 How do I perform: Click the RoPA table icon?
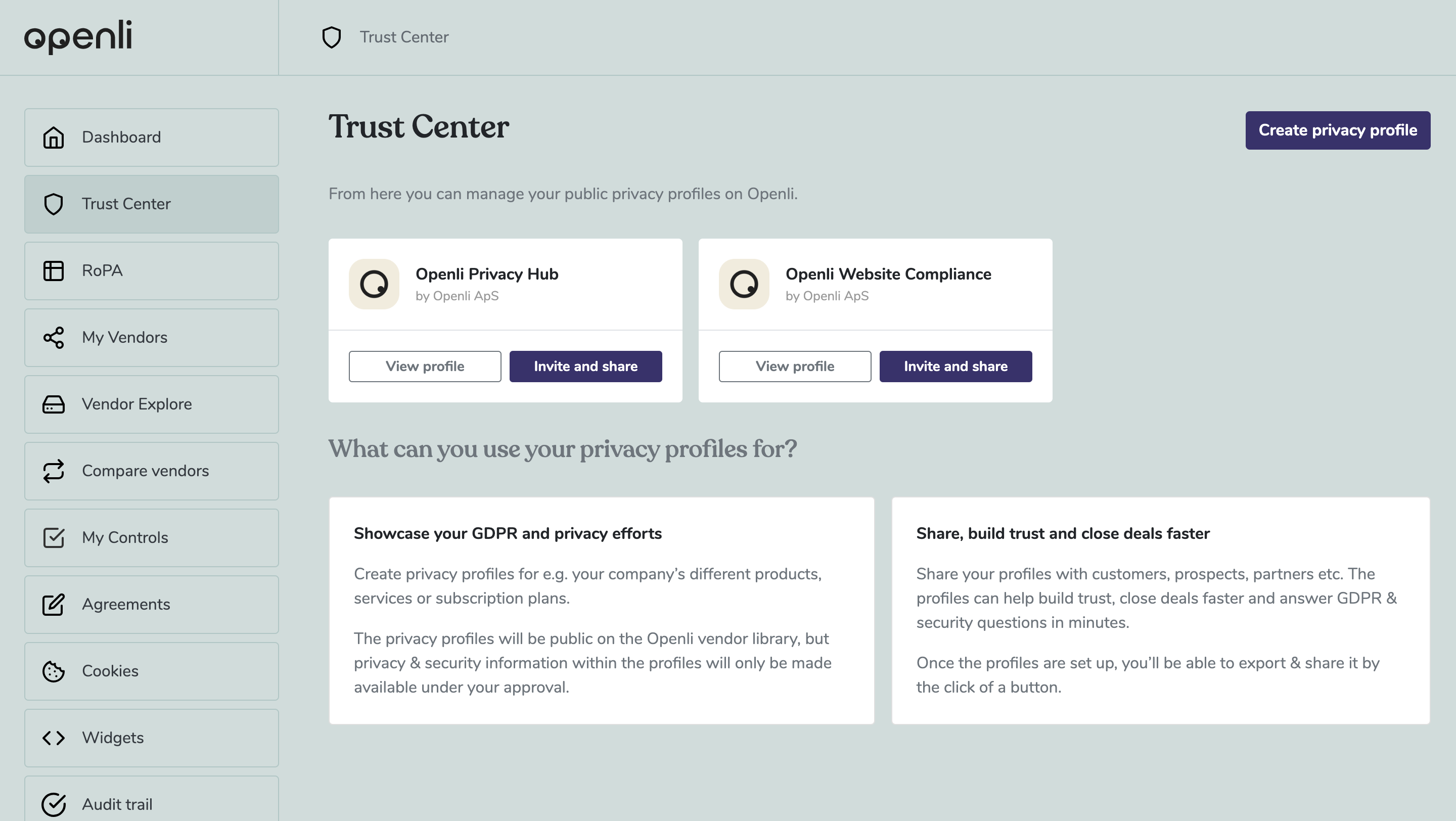click(54, 270)
